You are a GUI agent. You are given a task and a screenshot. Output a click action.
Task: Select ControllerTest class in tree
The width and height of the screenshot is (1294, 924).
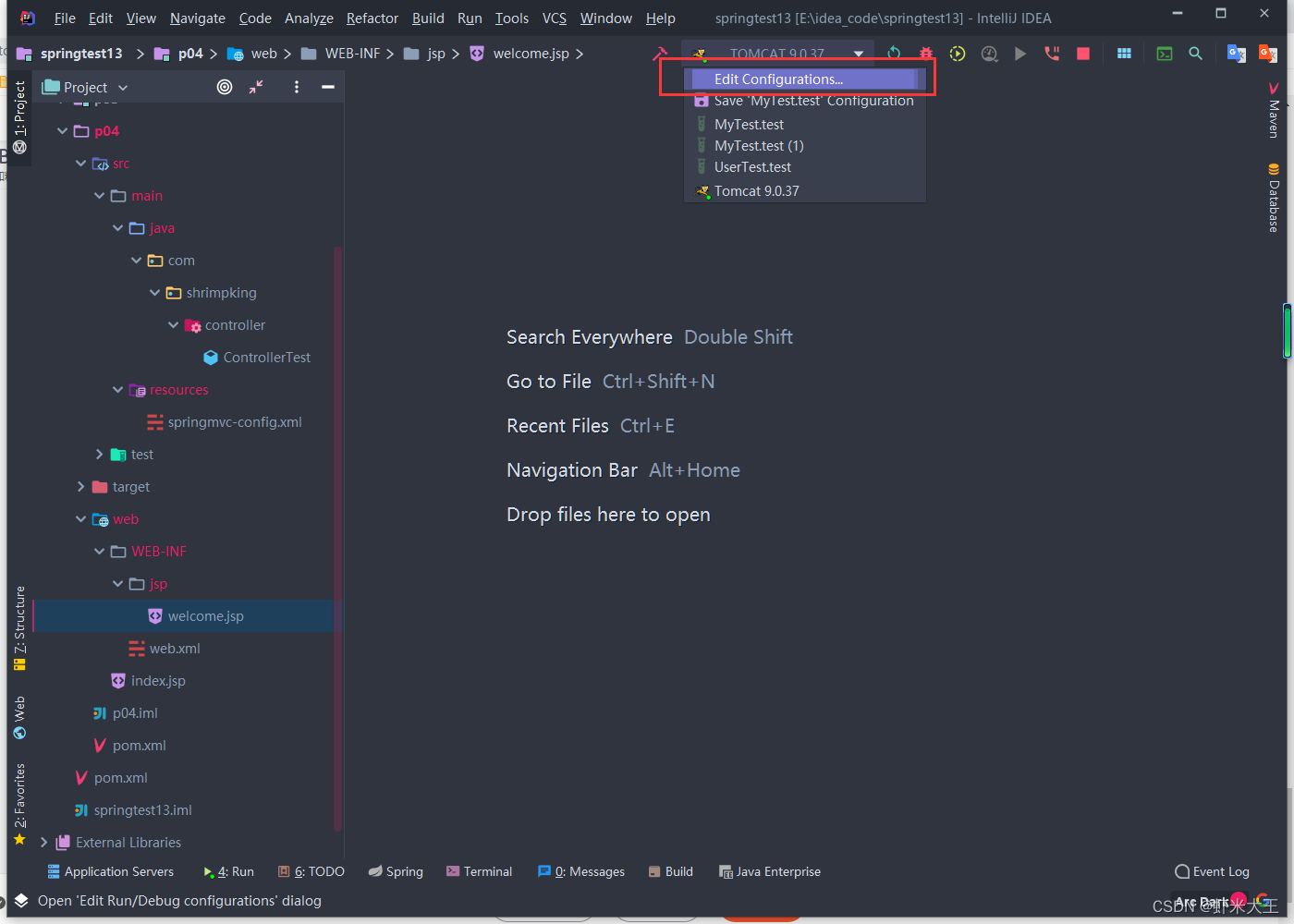coord(257,358)
